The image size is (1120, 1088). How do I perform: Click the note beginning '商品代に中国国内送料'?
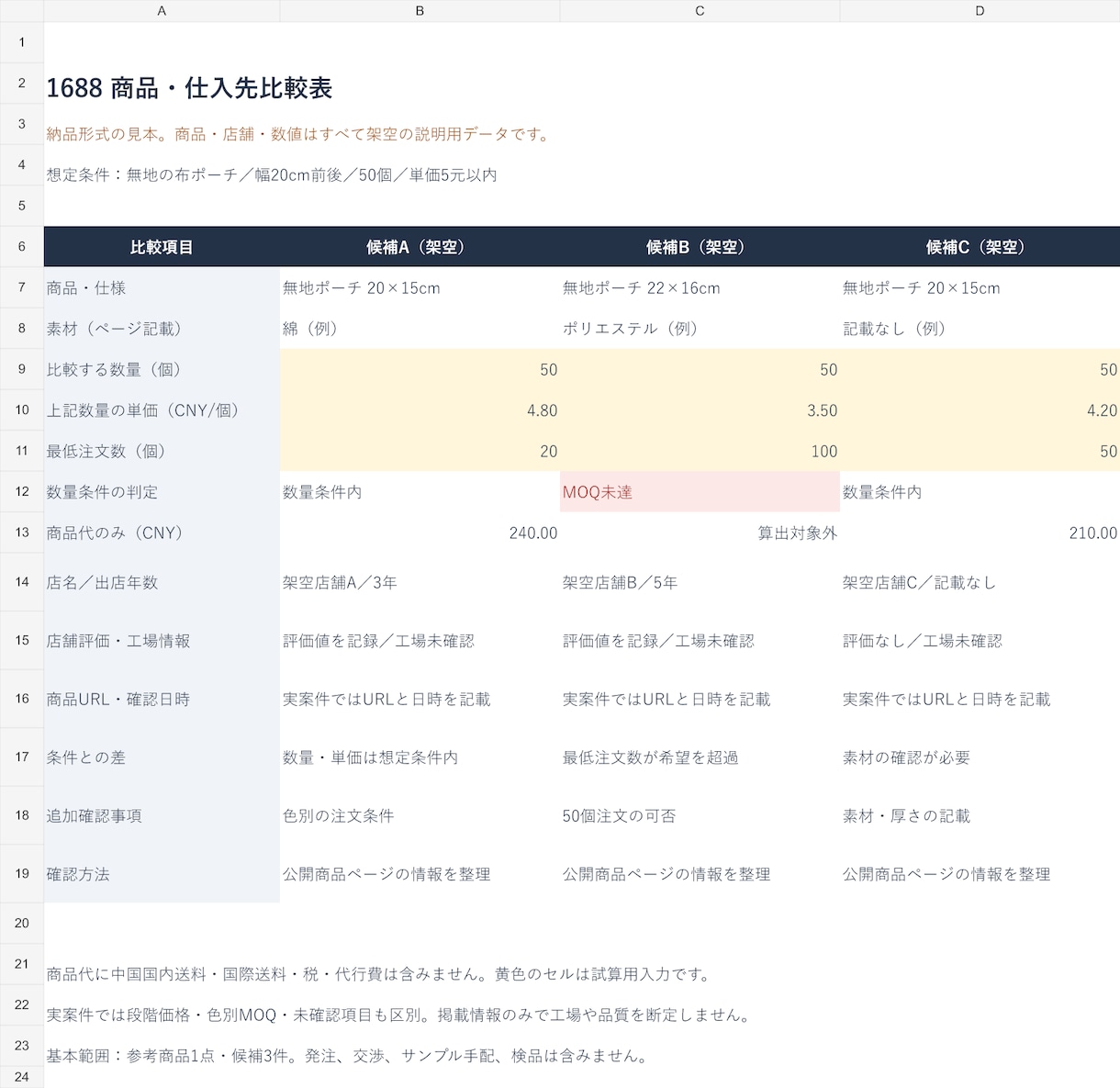[x=378, y=974]
